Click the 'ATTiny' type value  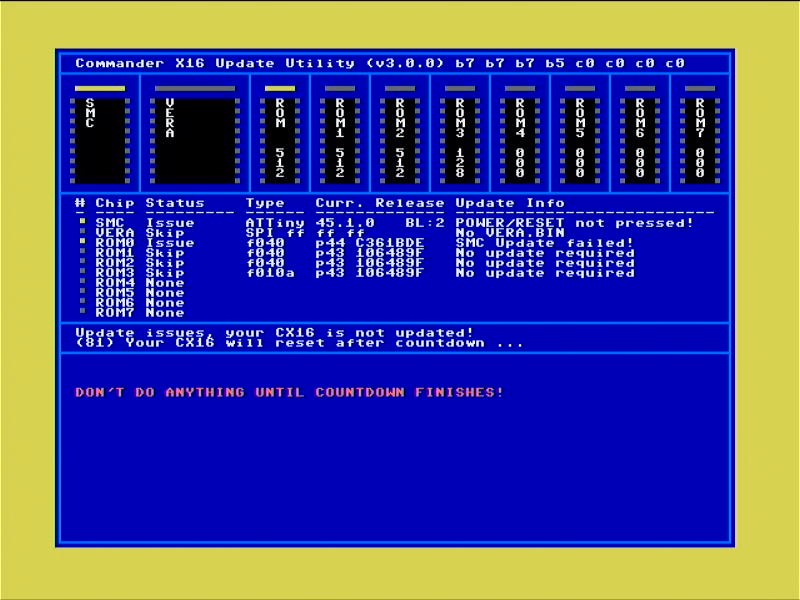pyautogui.click(x=275, y=223)
